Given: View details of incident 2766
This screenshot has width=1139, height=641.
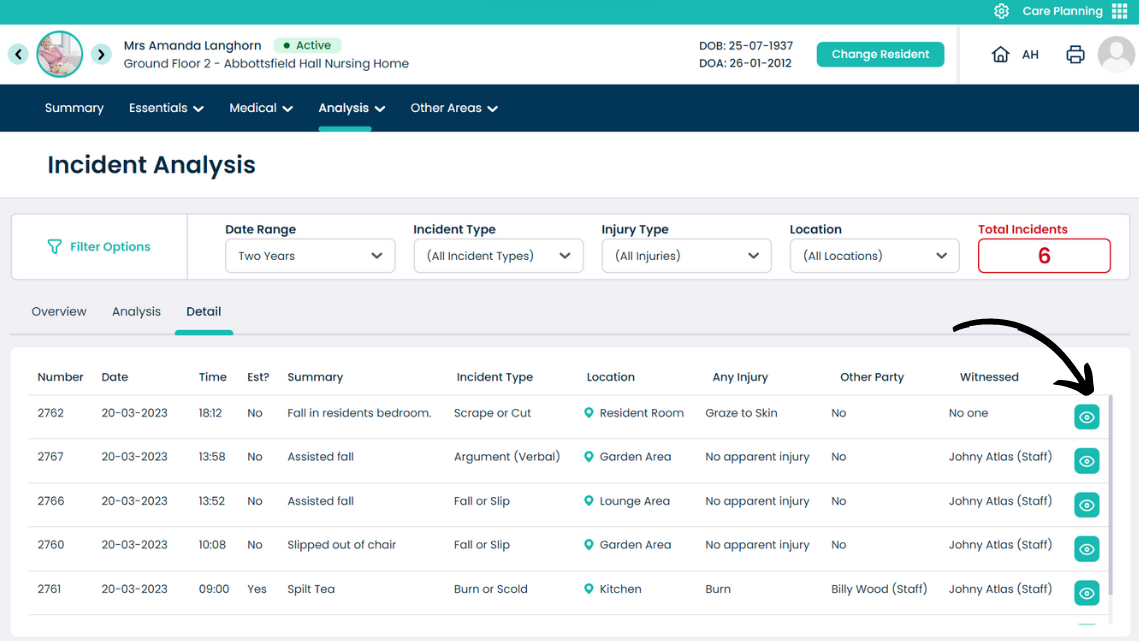Looking at the screenshot, I should click(x=1087, y=505).
